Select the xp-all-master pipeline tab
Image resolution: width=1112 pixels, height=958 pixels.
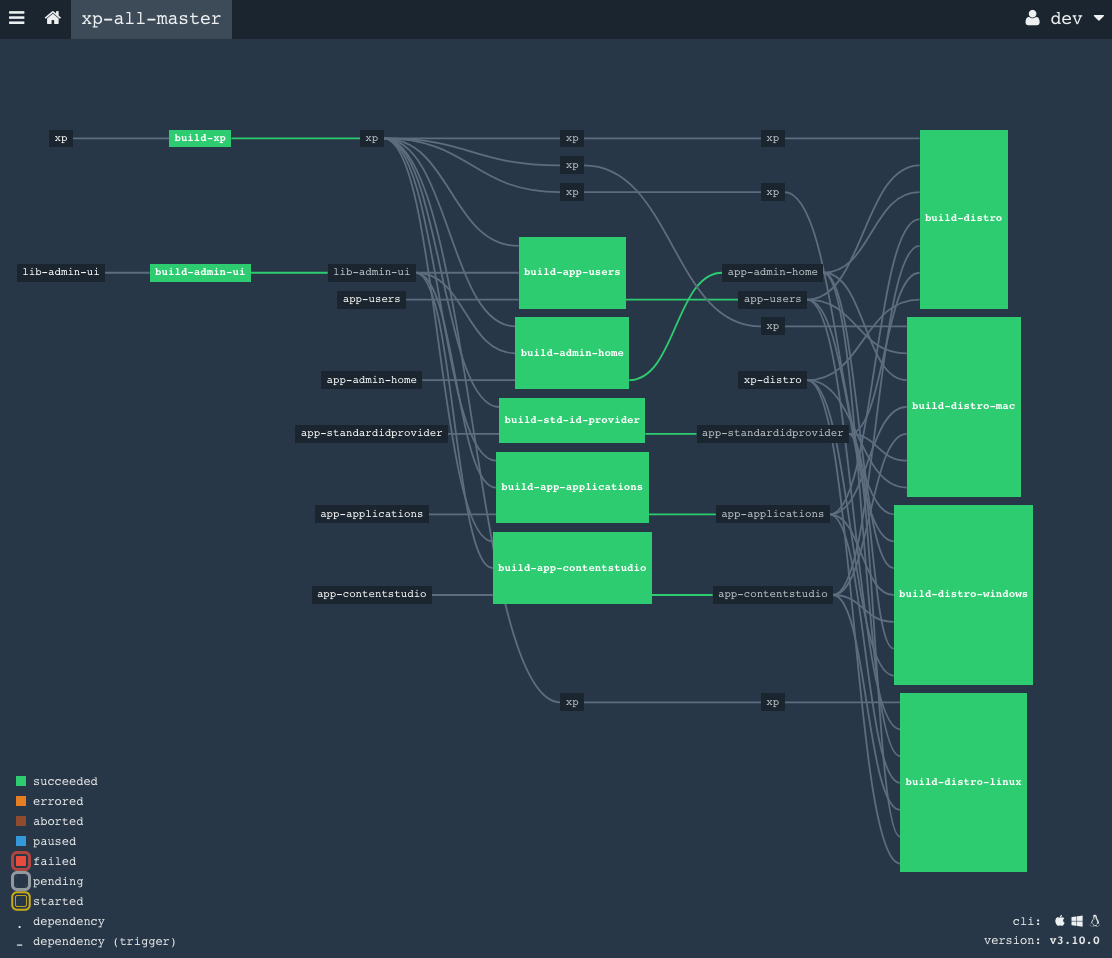point(151,18)
